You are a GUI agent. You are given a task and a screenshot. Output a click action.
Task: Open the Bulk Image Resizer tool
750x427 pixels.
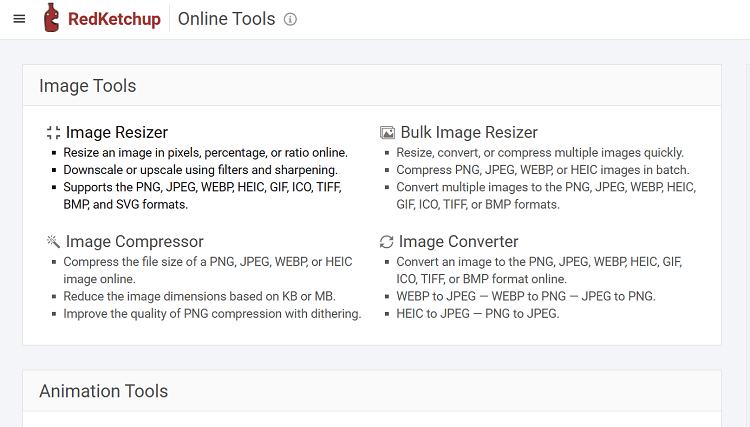pyautogui.click(x=469, y=132)
